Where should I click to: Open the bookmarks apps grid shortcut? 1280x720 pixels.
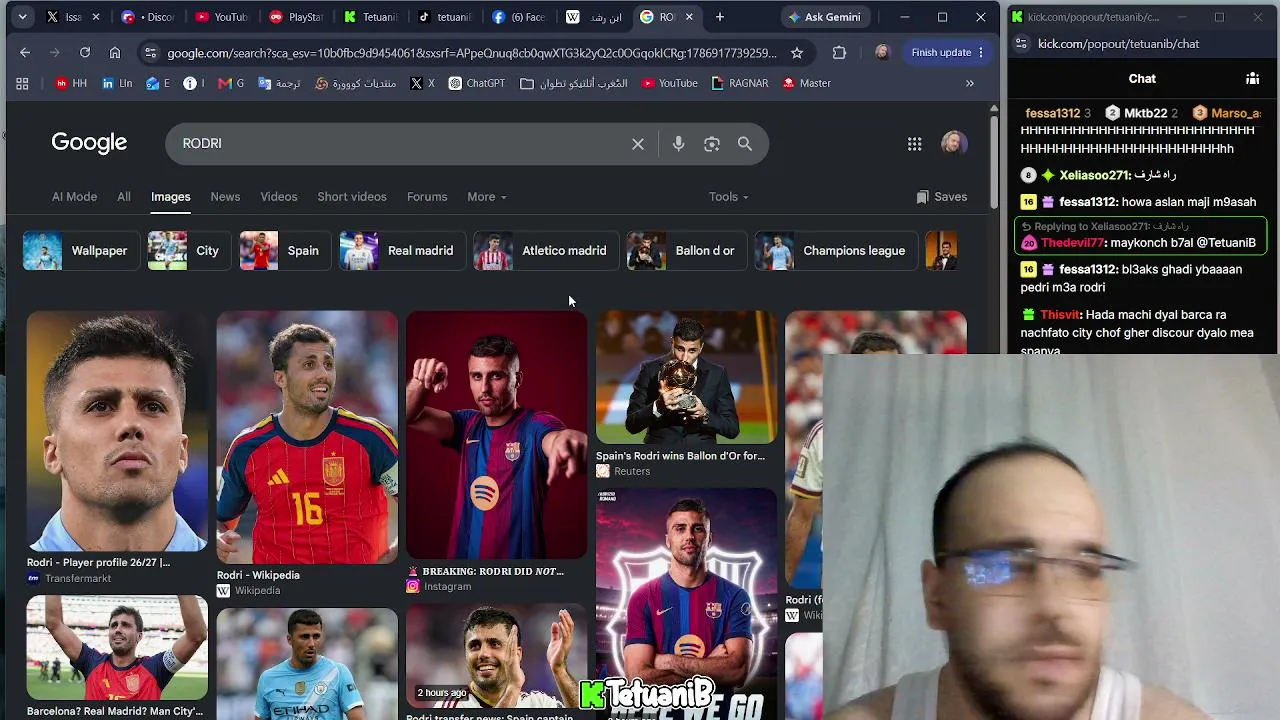click(x=22, y=83)
